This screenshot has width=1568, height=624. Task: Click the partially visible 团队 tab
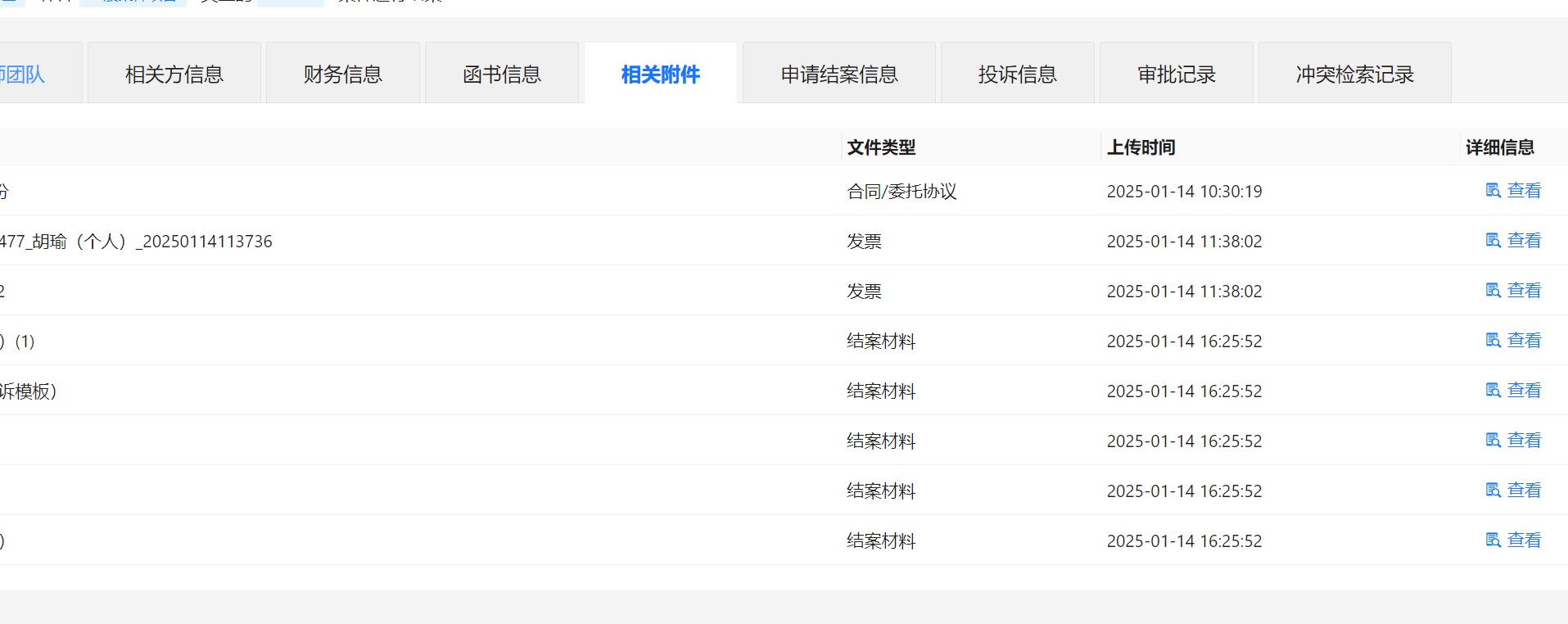click(23, 75)
